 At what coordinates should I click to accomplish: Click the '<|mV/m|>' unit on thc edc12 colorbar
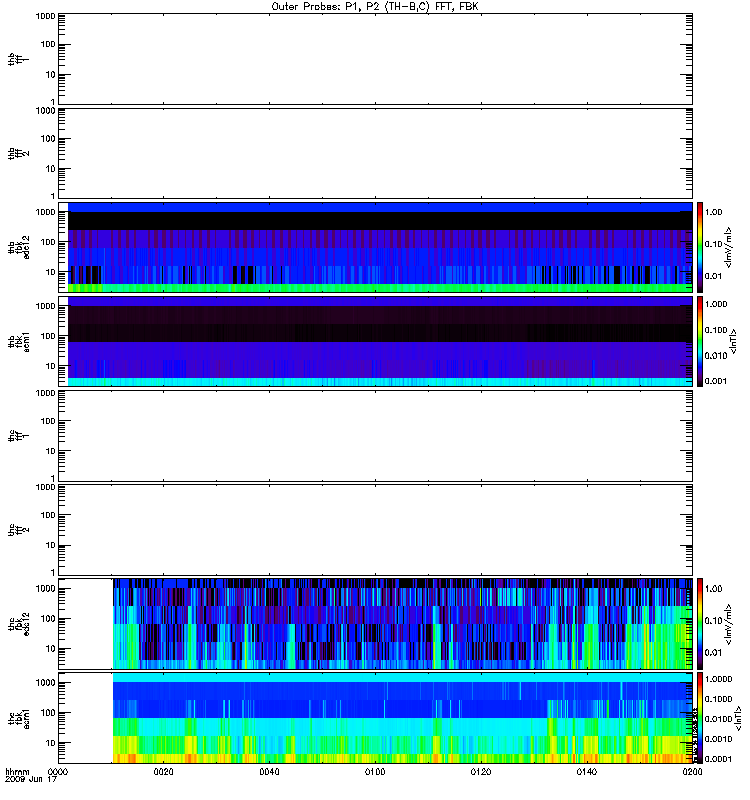click(x=729, y=624)
